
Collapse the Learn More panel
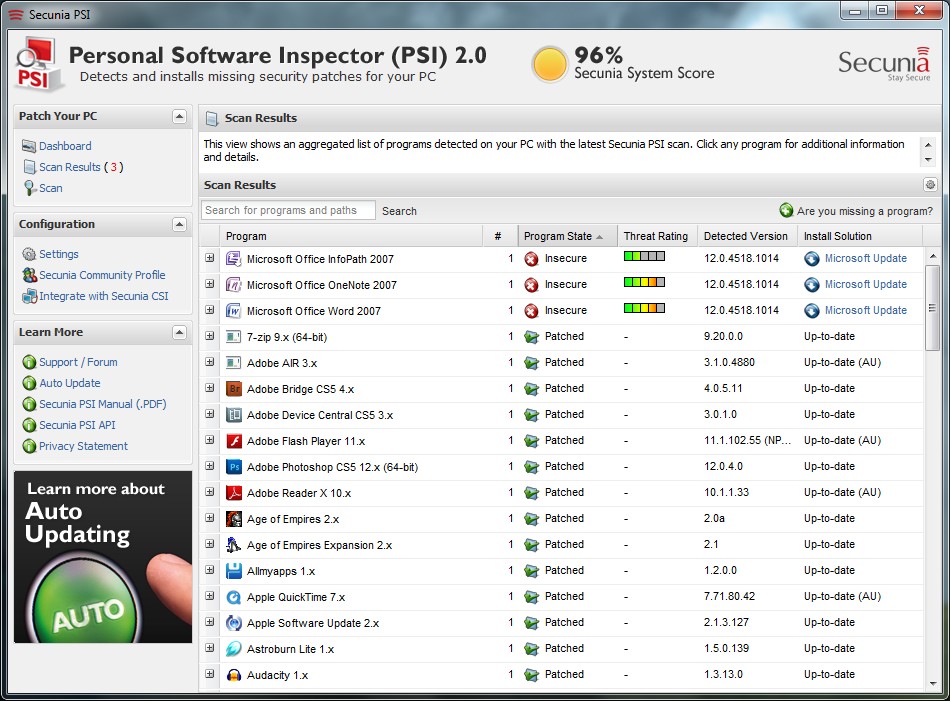click(x=179, y=332)
